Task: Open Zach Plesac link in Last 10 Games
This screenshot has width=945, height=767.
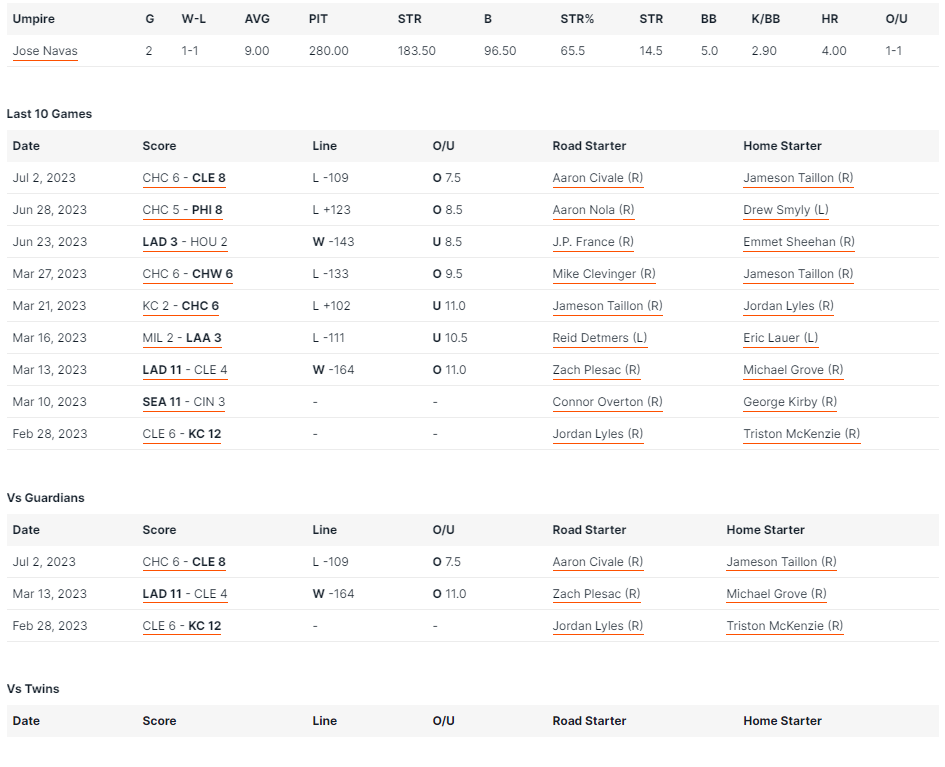Action: 597,370
